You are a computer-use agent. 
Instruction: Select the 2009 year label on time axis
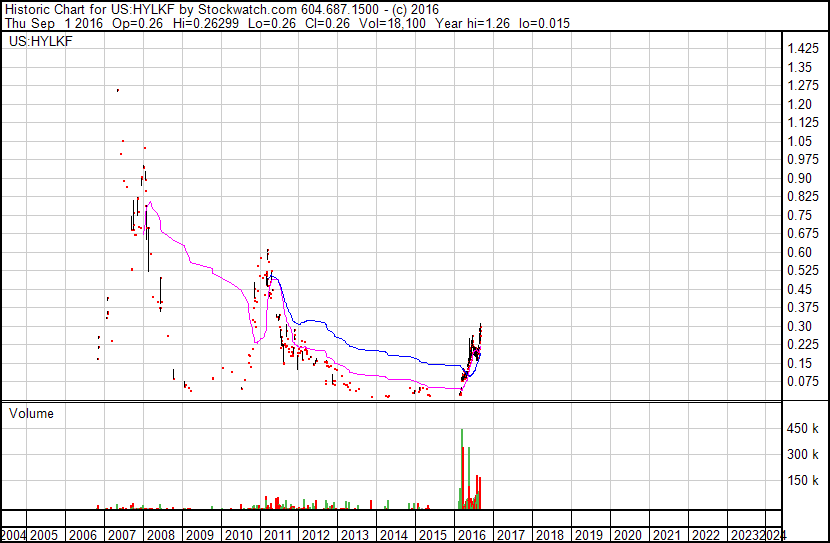pos(199,535)
